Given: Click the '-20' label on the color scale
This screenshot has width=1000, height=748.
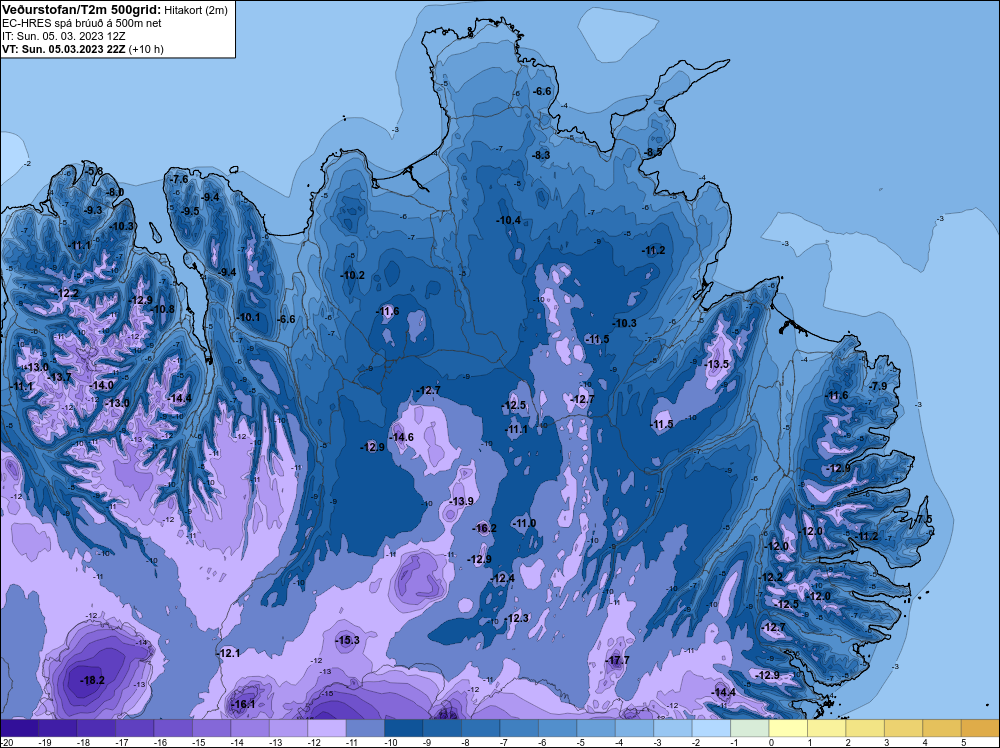Looking at the screenshot, I should pos(6,742).
